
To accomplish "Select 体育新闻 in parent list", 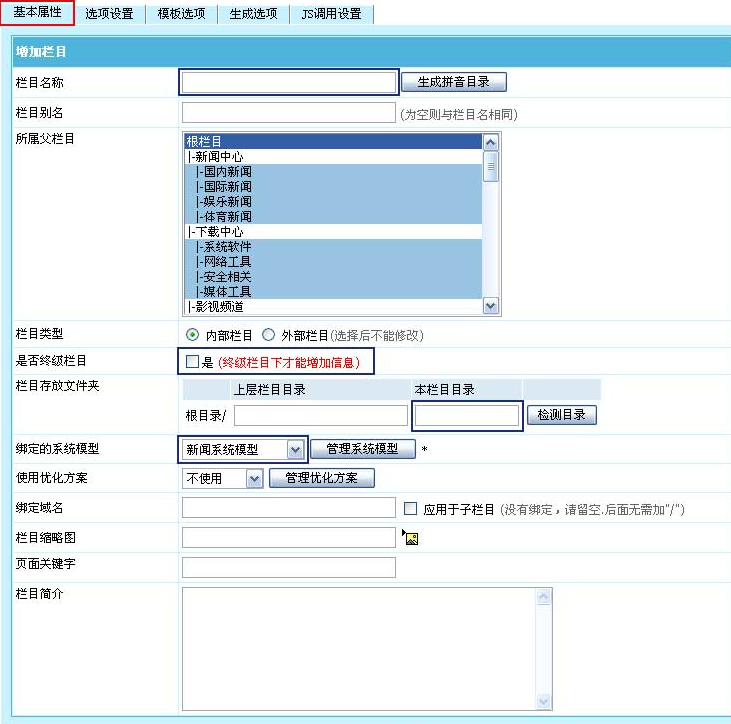I will click(333, 216).
